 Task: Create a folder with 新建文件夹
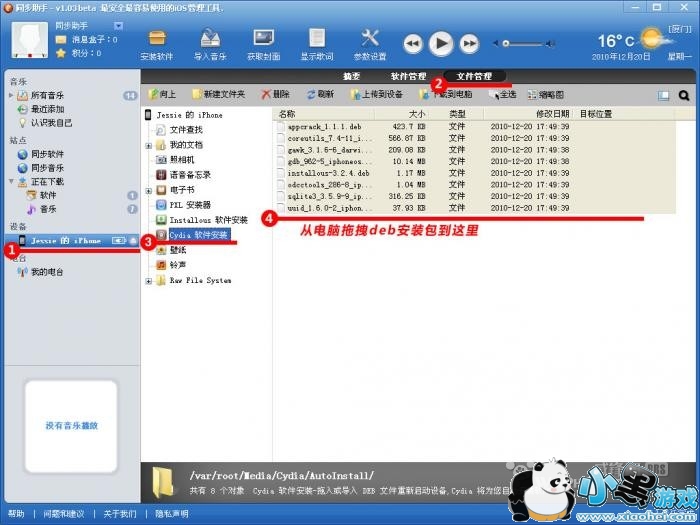(x=219, y=95)
